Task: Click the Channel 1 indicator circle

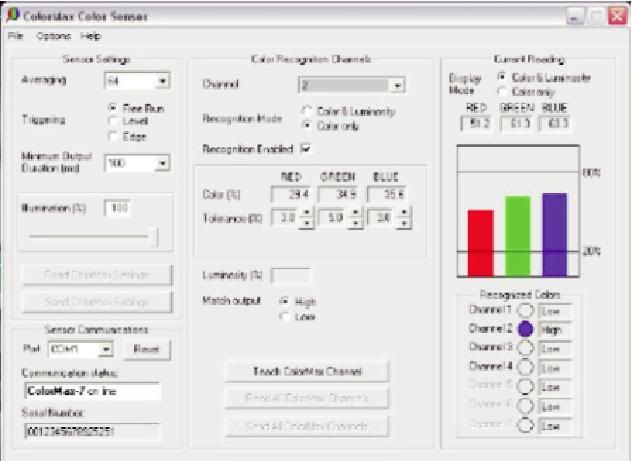Action: (525, 311)
